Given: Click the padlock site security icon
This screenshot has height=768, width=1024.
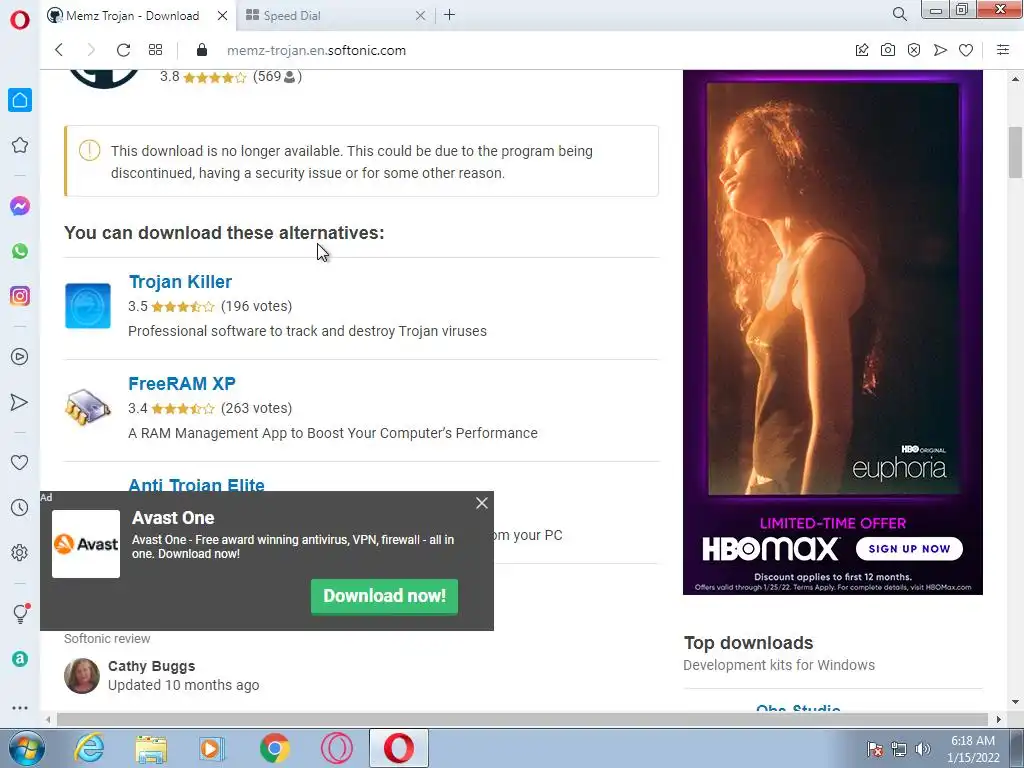Looking at the screenshot, I should (x=202, y=50).
